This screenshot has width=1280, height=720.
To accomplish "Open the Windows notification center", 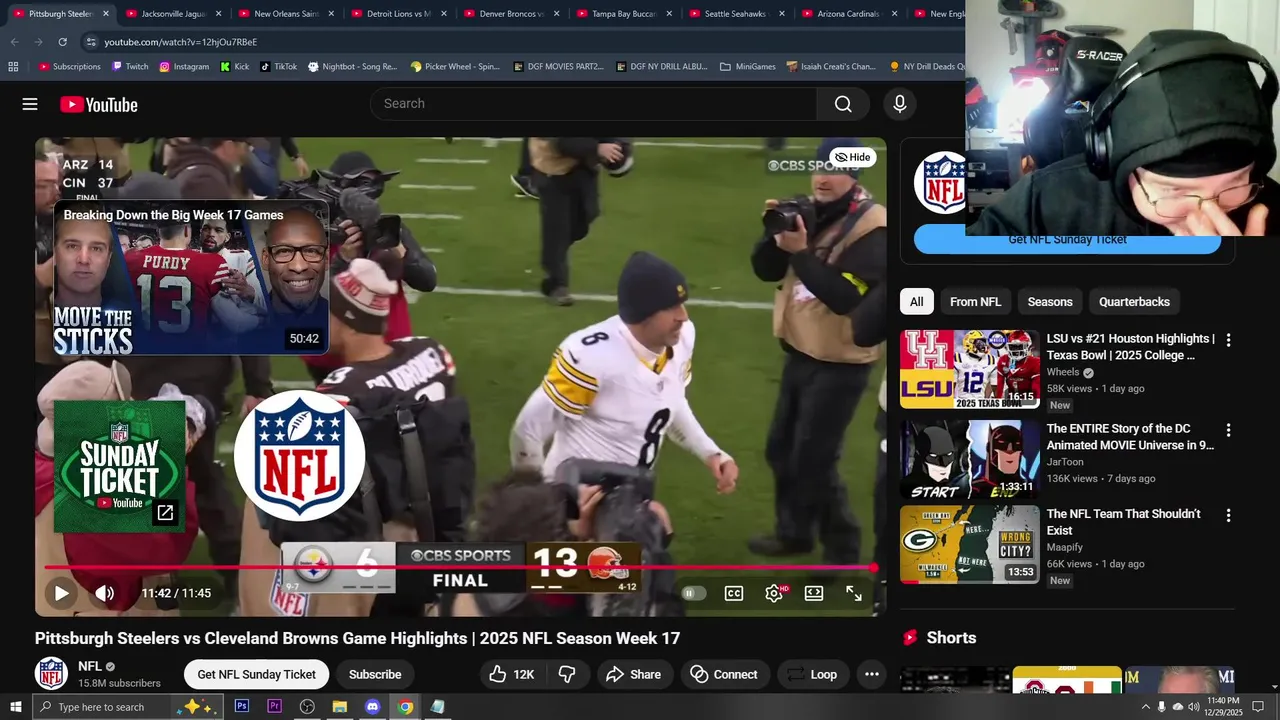I will [1259, 707].
